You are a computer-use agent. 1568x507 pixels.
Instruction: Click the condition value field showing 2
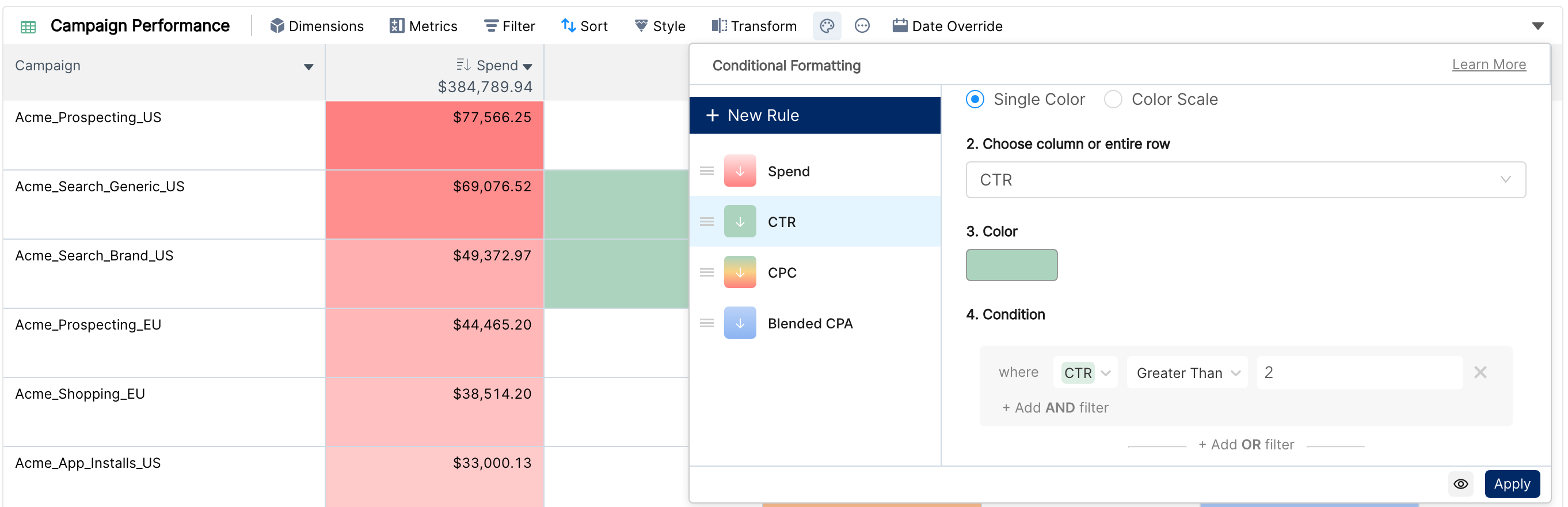pos(1359,372)
